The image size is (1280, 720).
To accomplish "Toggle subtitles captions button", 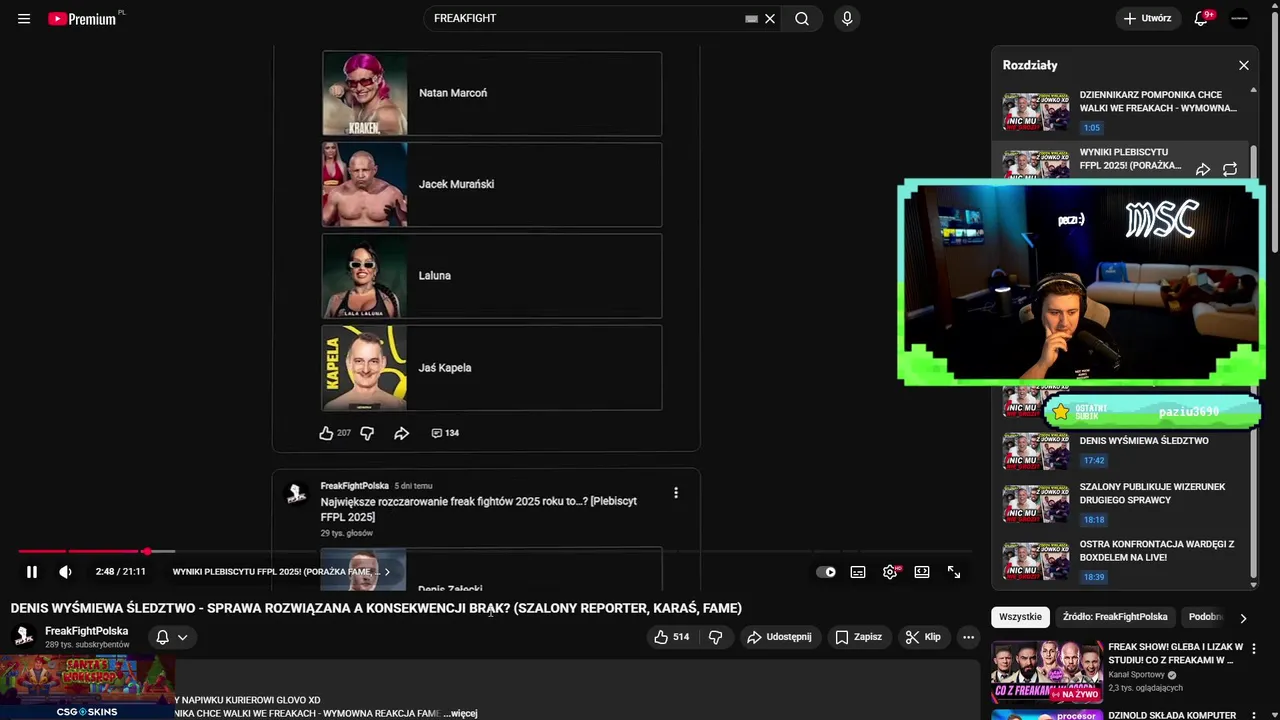I will pyautogui.click(x=858, y=572).
